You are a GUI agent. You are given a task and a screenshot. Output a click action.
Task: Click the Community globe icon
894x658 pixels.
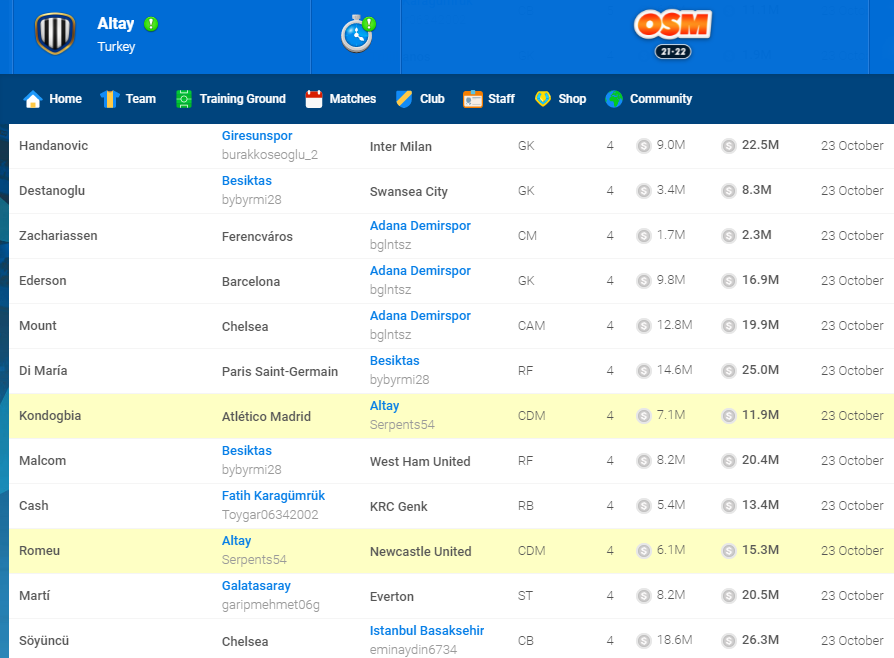pos(614,99)
